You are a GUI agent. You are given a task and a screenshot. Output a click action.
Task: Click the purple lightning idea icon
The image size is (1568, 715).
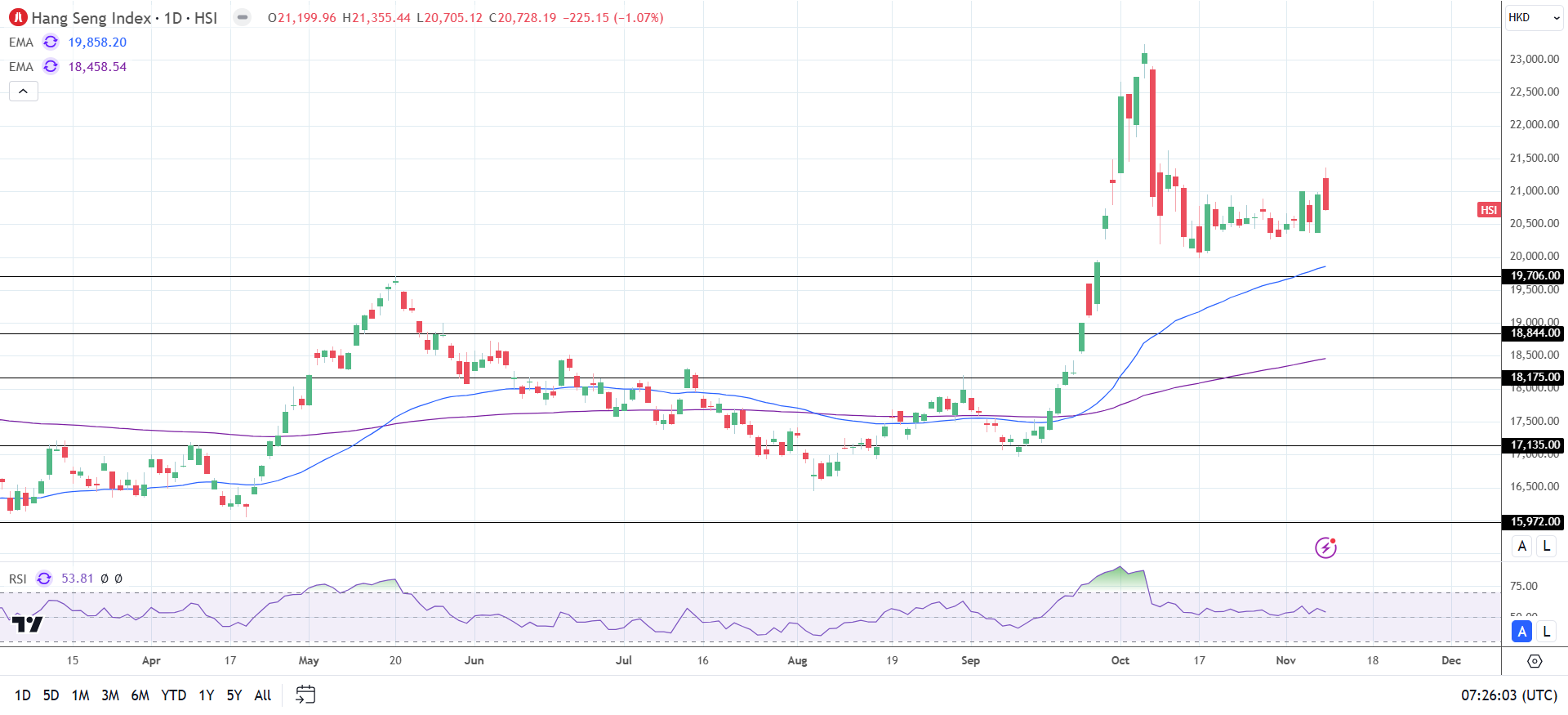[1325, 547]
